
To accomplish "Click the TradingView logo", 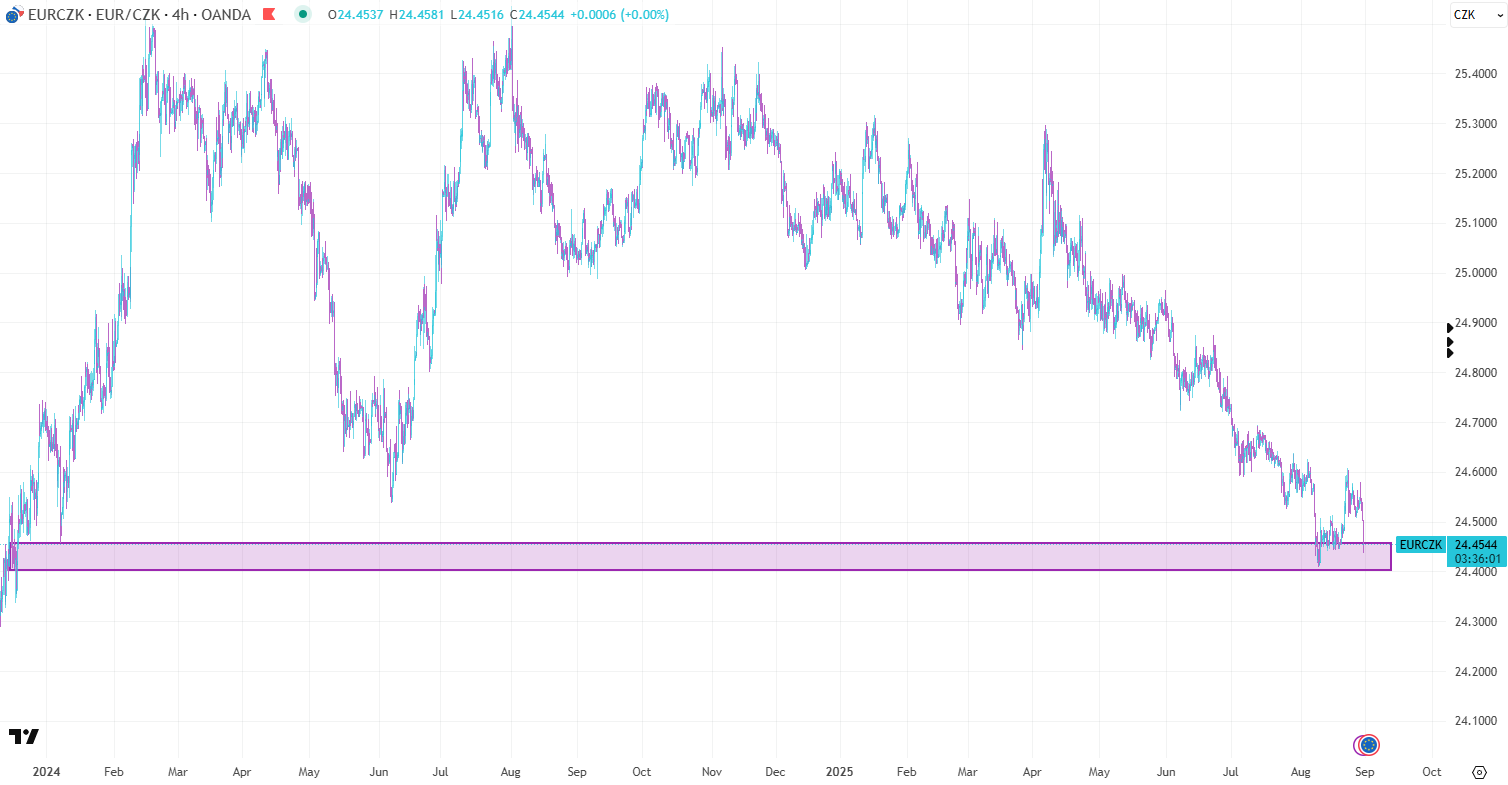I will [24, 736].
